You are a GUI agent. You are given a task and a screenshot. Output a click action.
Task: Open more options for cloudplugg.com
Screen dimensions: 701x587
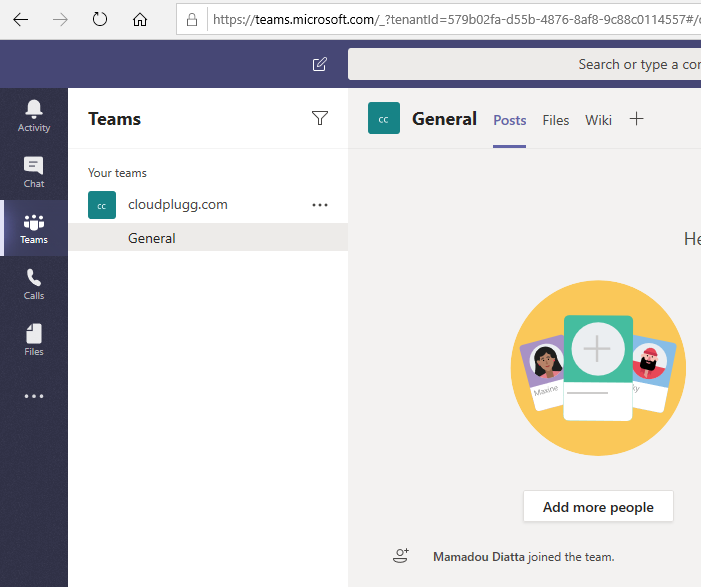tap(320, 205)
